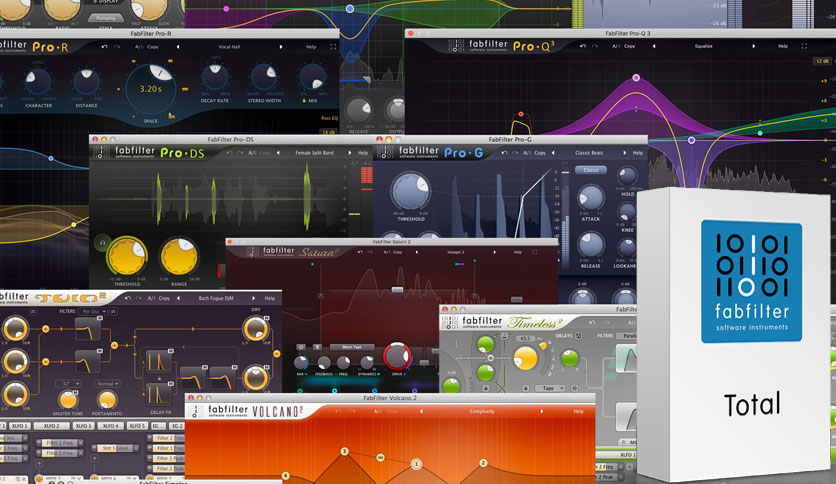This screenshot has height=484, width=836.
Task: Click the Pro-DS Threshold knob
Action: point(126,256)
